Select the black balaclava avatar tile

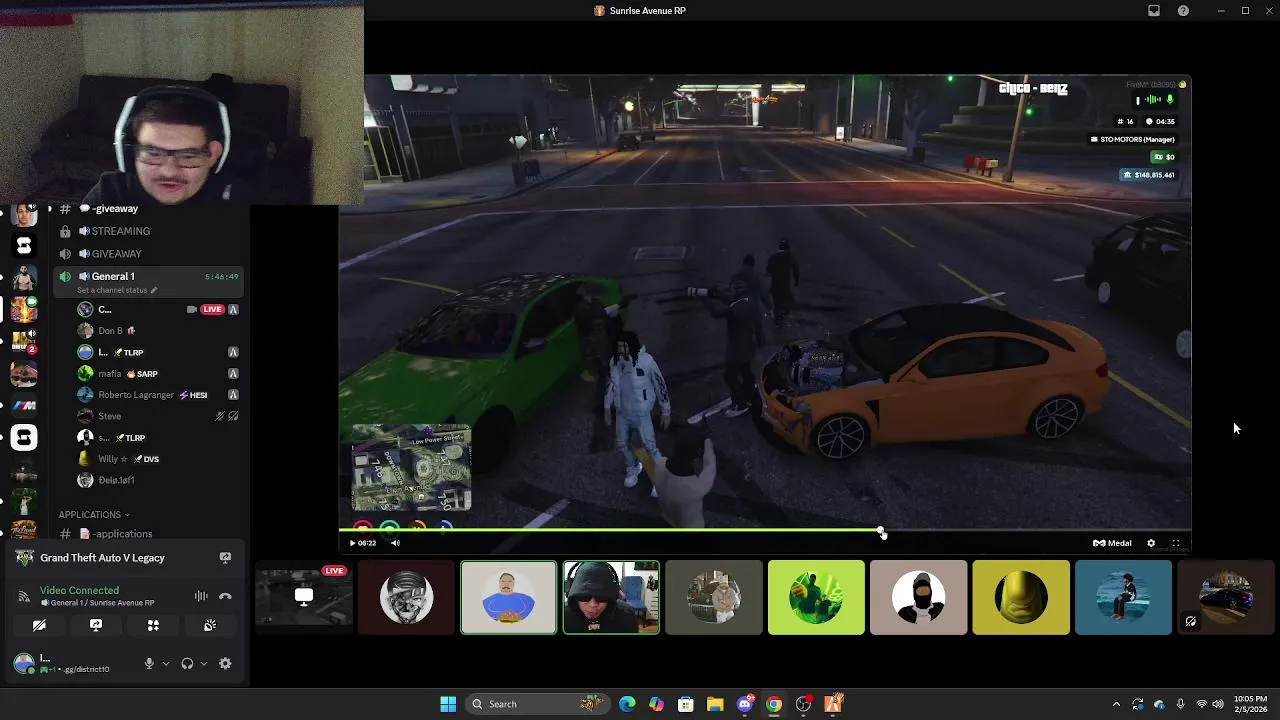click(x=918, y=597)
